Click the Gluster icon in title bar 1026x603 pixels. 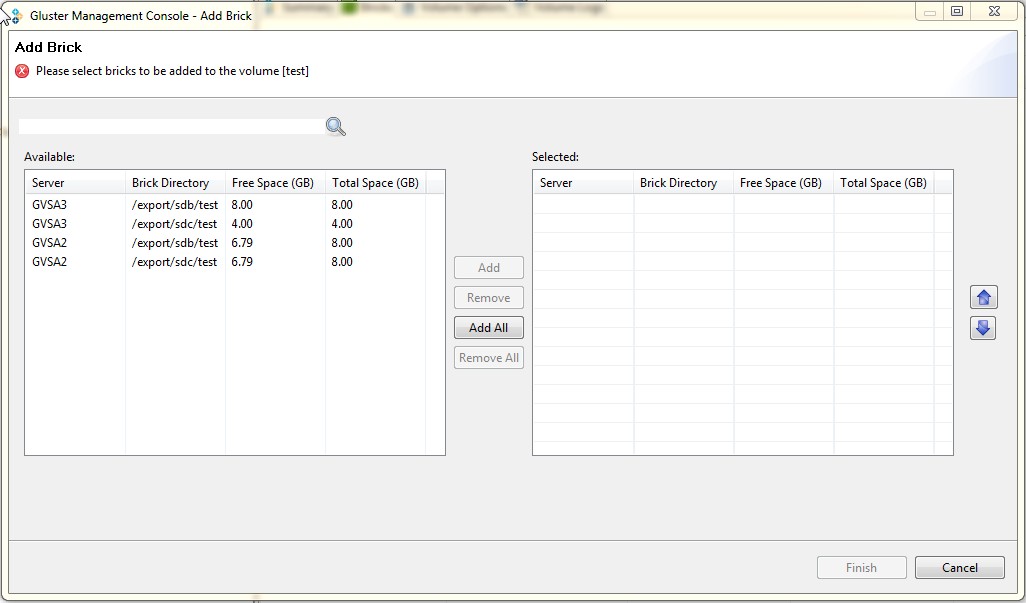(x=13, y=15)
